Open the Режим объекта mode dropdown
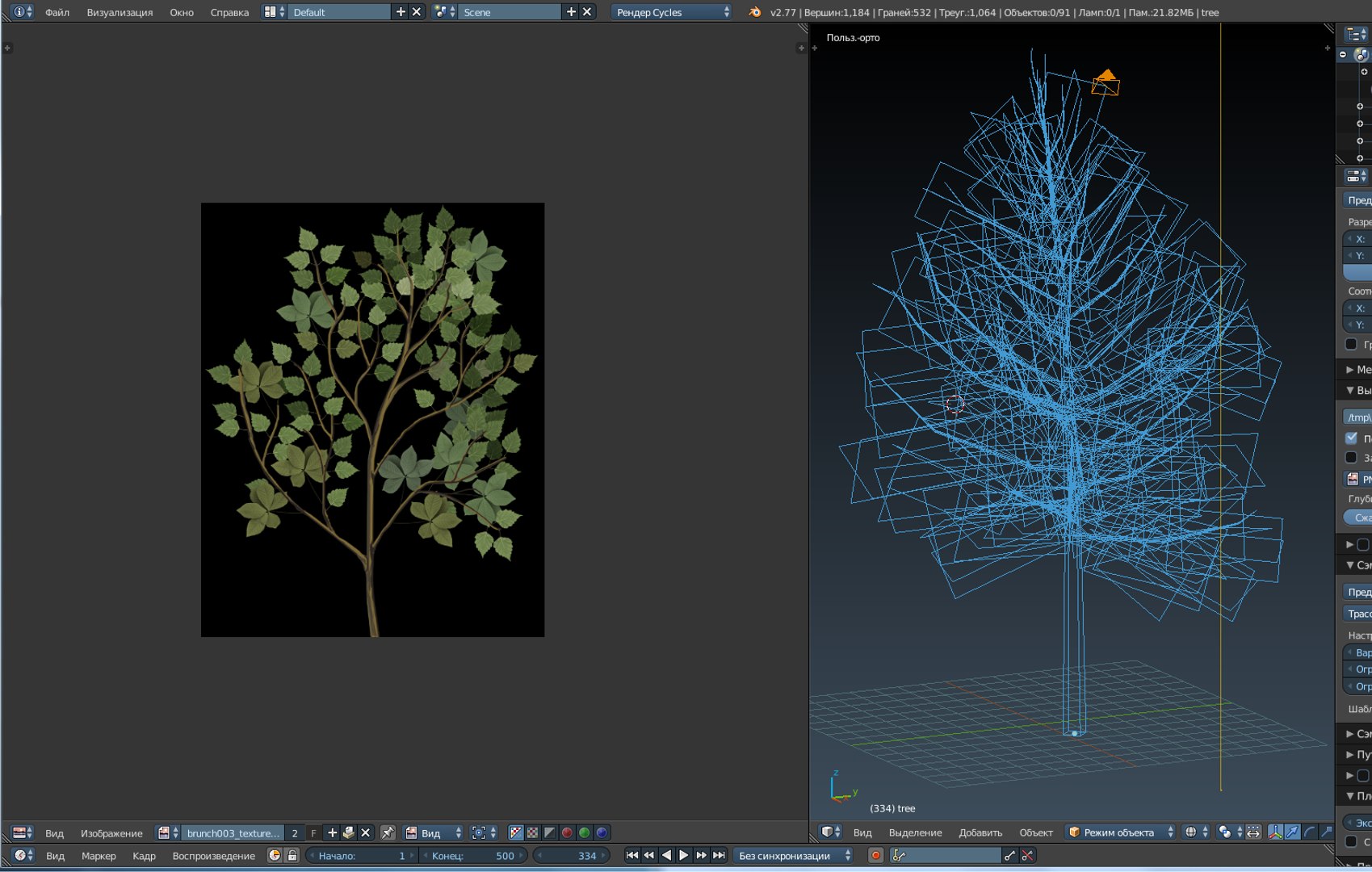This screenshot has width=1372, height=872. [1121, 832]
